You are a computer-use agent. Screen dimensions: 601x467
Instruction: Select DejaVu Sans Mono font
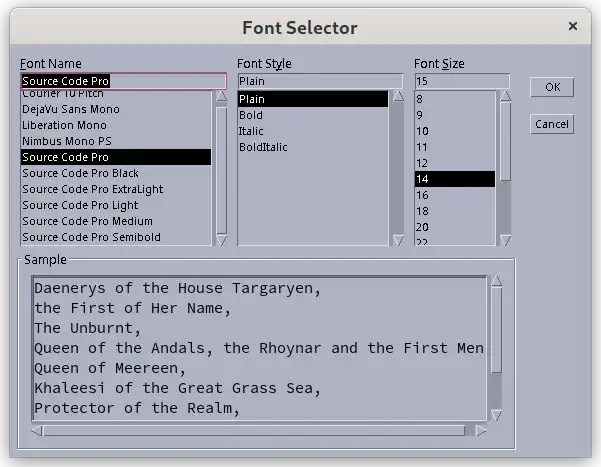(x=116, y=109)
